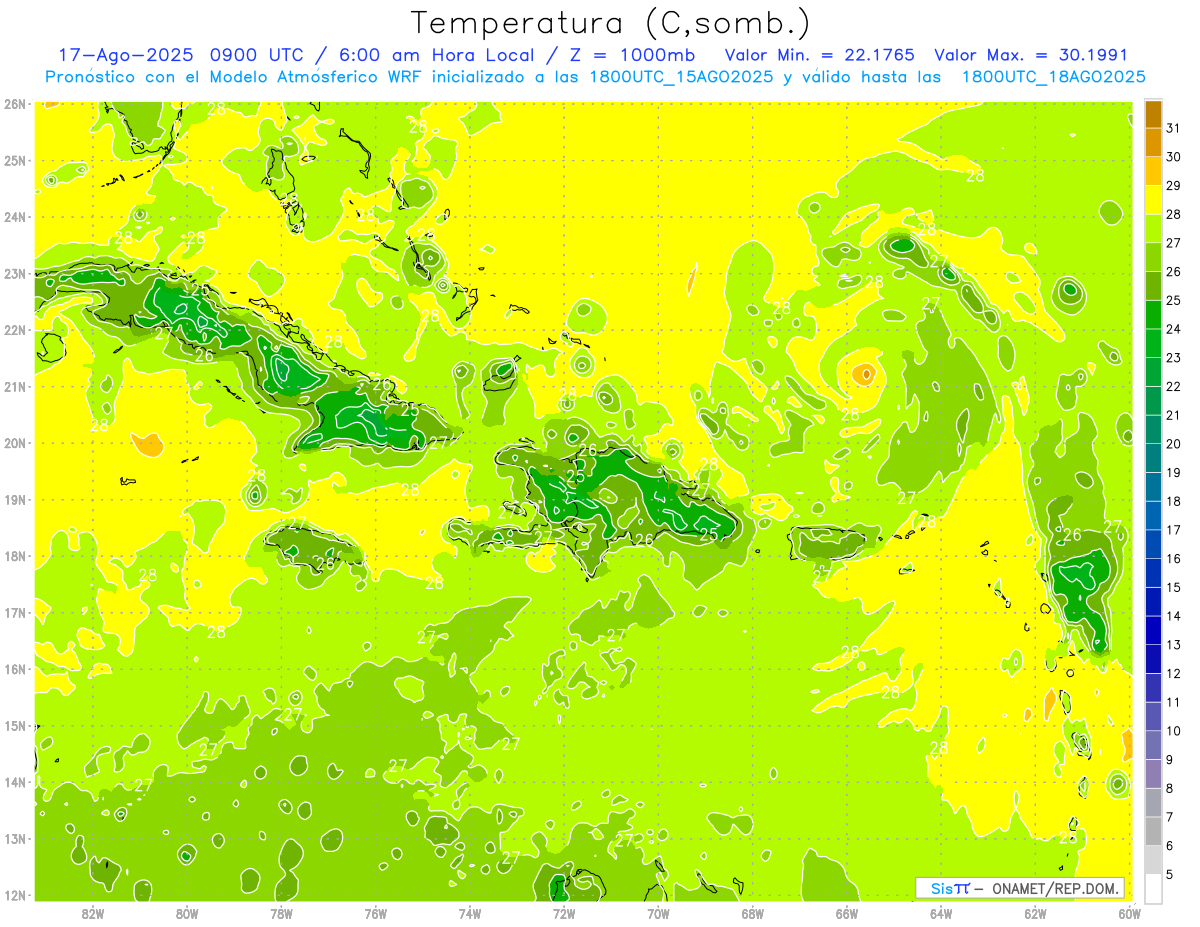Click the legend swatch between 29 and 30
Image resolution: width=1200 pixels, height=927 pixels.
[x=1153, y=171]
